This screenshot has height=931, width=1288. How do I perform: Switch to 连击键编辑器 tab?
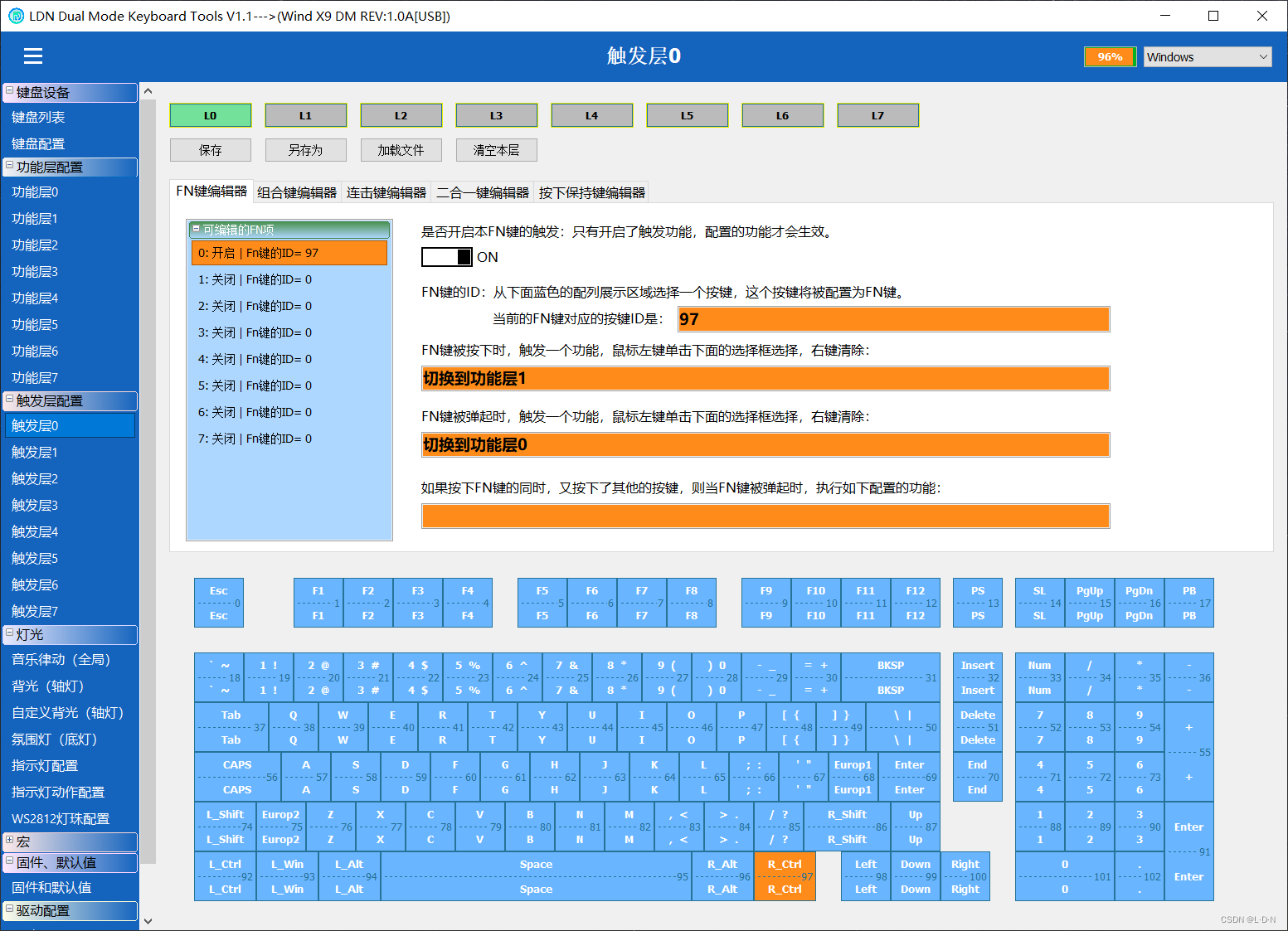tap(386, 192)
